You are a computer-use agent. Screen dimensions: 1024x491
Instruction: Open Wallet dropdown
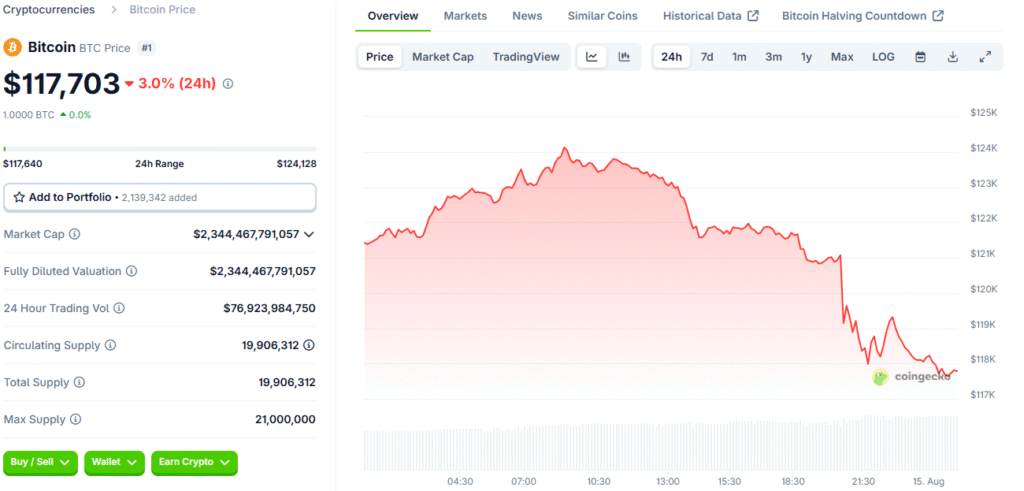[114, 462]
